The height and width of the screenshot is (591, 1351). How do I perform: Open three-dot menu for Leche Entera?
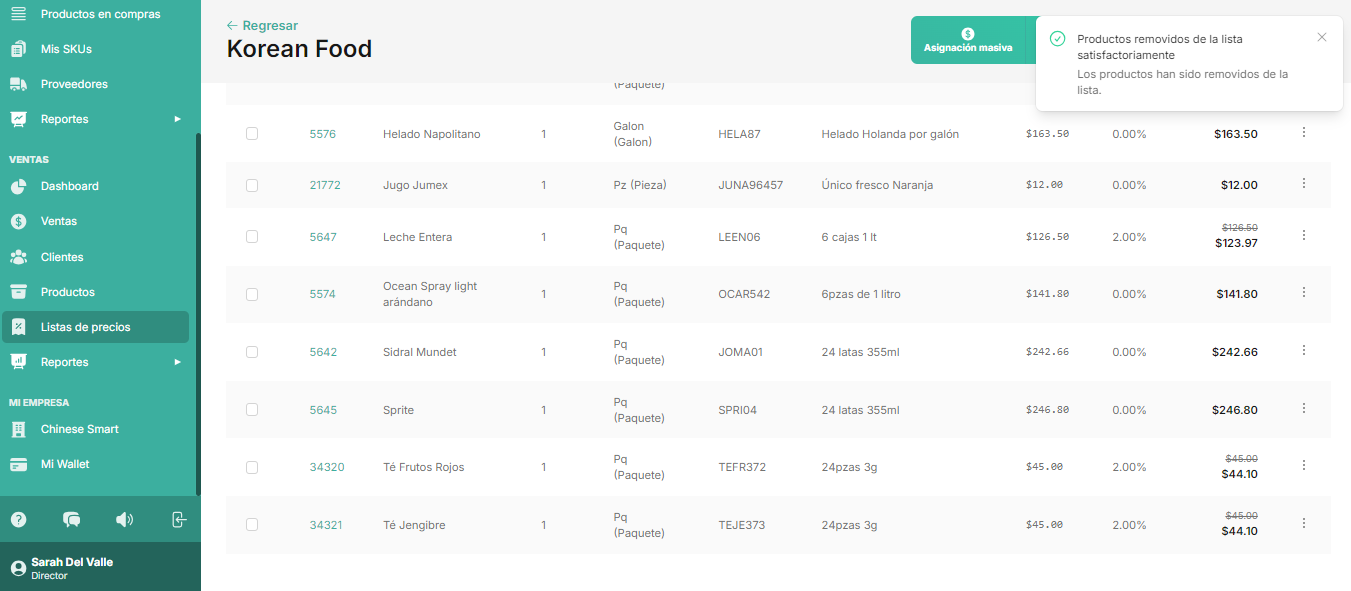1303,235
